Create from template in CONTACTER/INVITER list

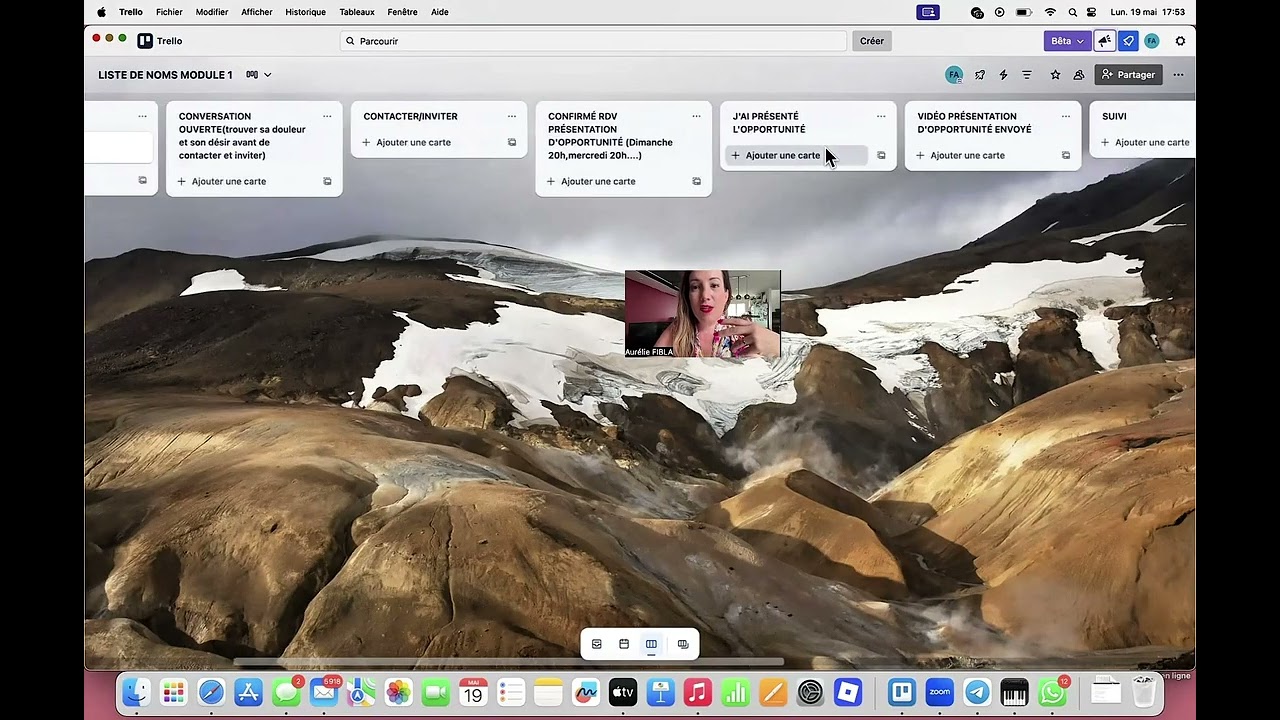[x=512, y=142]
